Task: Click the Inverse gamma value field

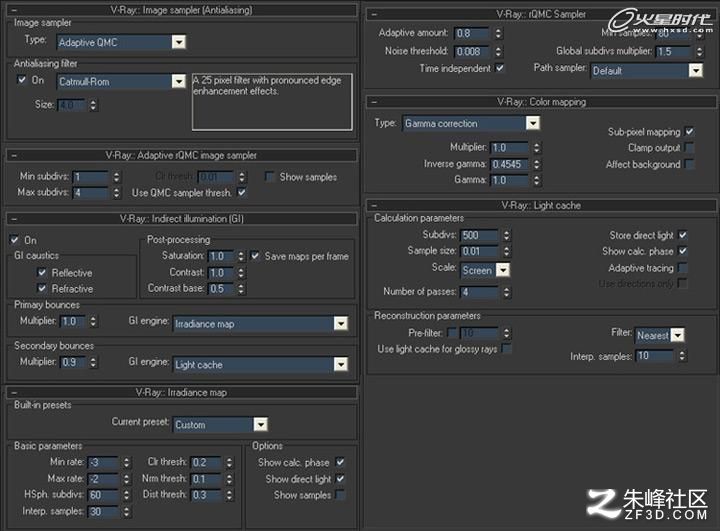Action: 510,164
